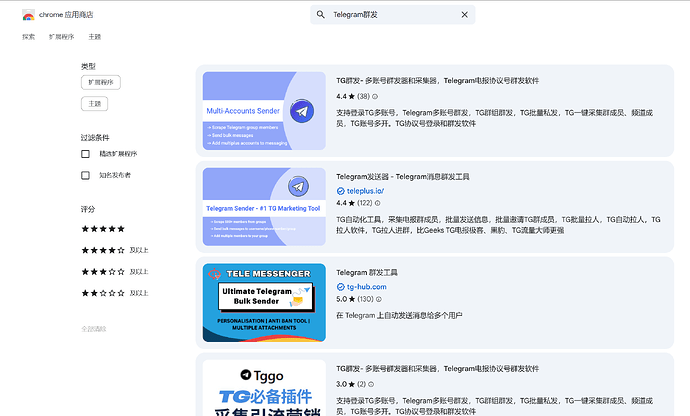Click the 4.4 star rating with 38 reviews
Image resolution: width=690 pixels, height=416 pixels.
pos(353,96)
